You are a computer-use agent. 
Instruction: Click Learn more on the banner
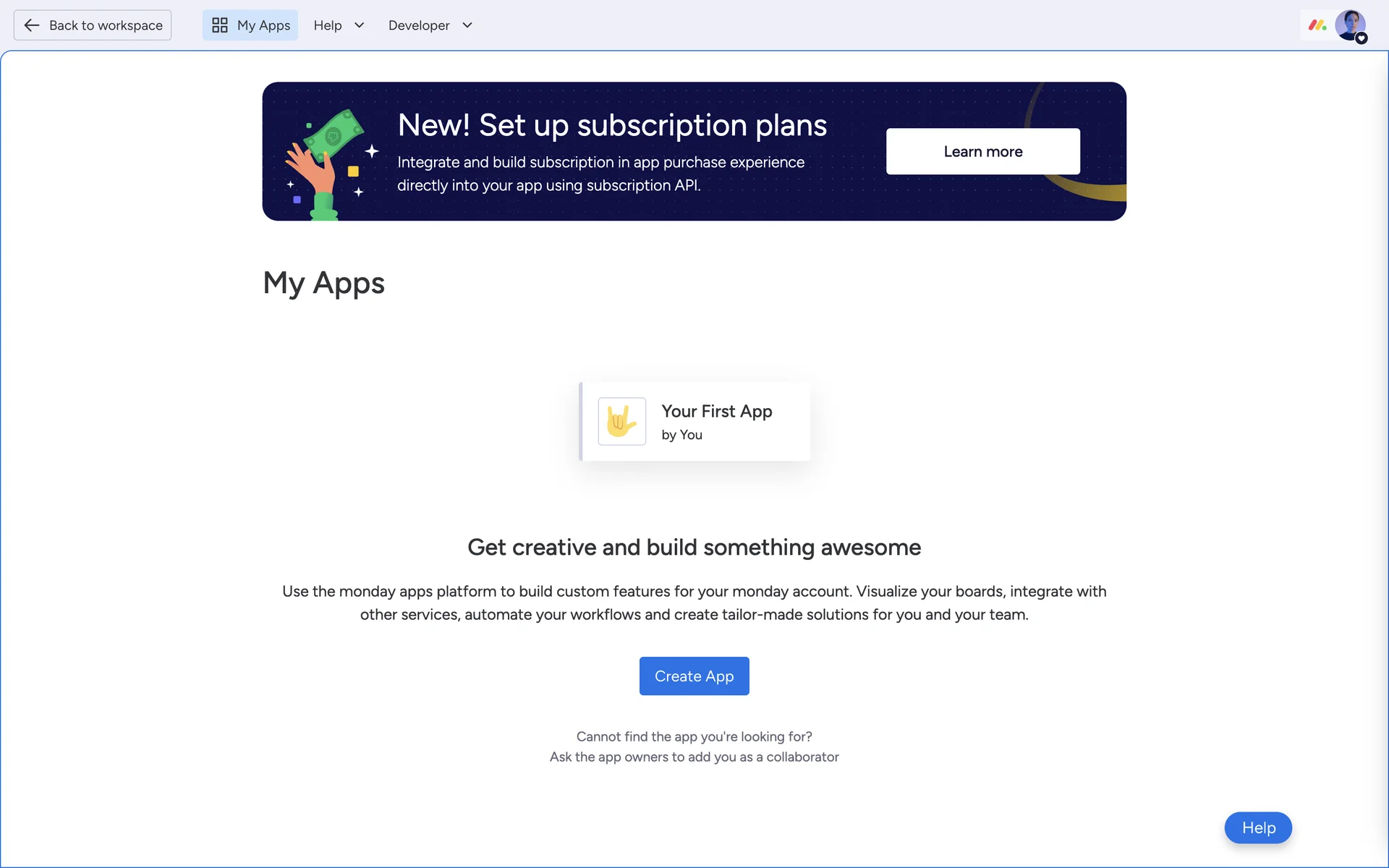pyautogui.click(x=983, y=151)
